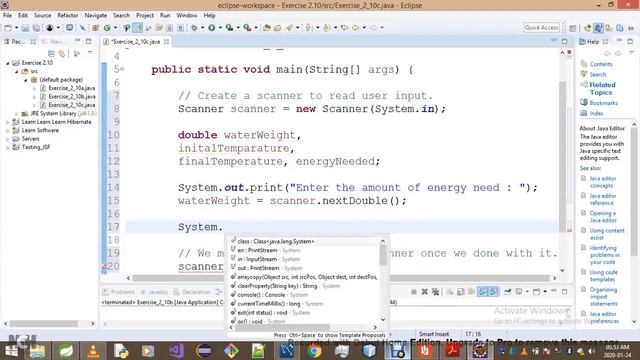The image size is (640, 360).
Task: Open the Navigate menu
Action: point(96,15)
